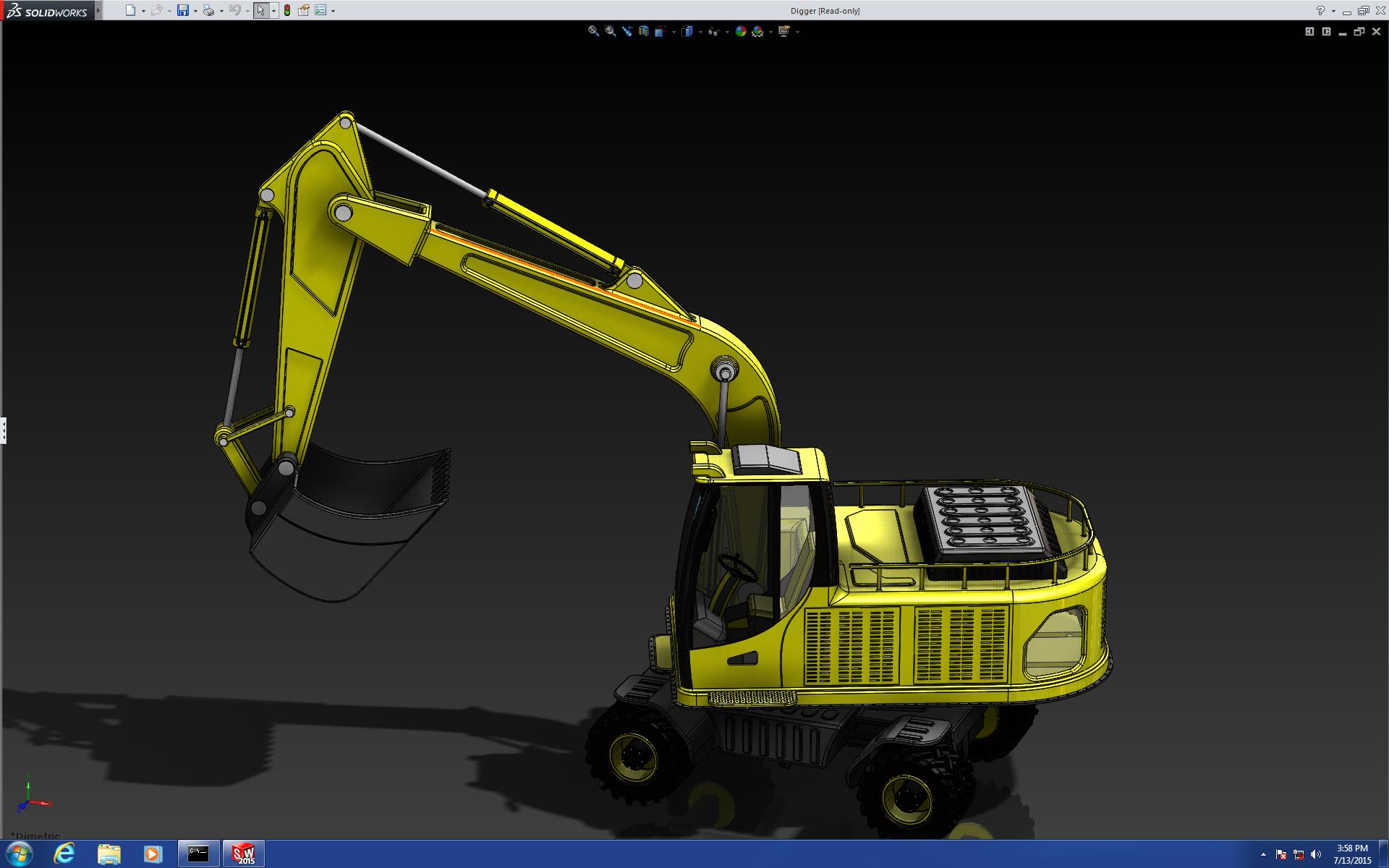Expand the Hide/Show Items dropdown arrow
Image resolution: width=1389 pixels, height=868 pixels.
(727, 32)
